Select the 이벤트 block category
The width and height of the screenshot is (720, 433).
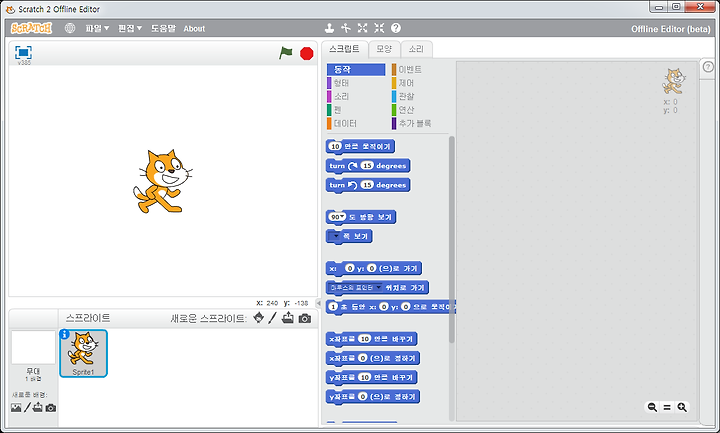pos(420,69)
